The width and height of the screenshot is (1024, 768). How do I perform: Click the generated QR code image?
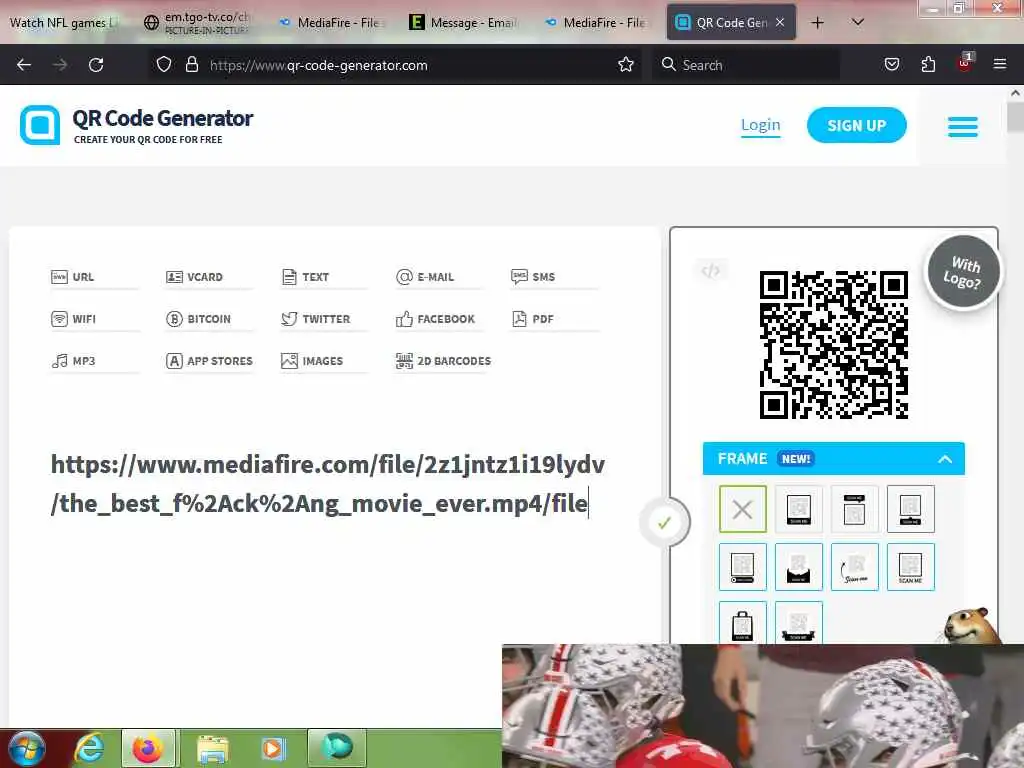(x=834, y=344)
